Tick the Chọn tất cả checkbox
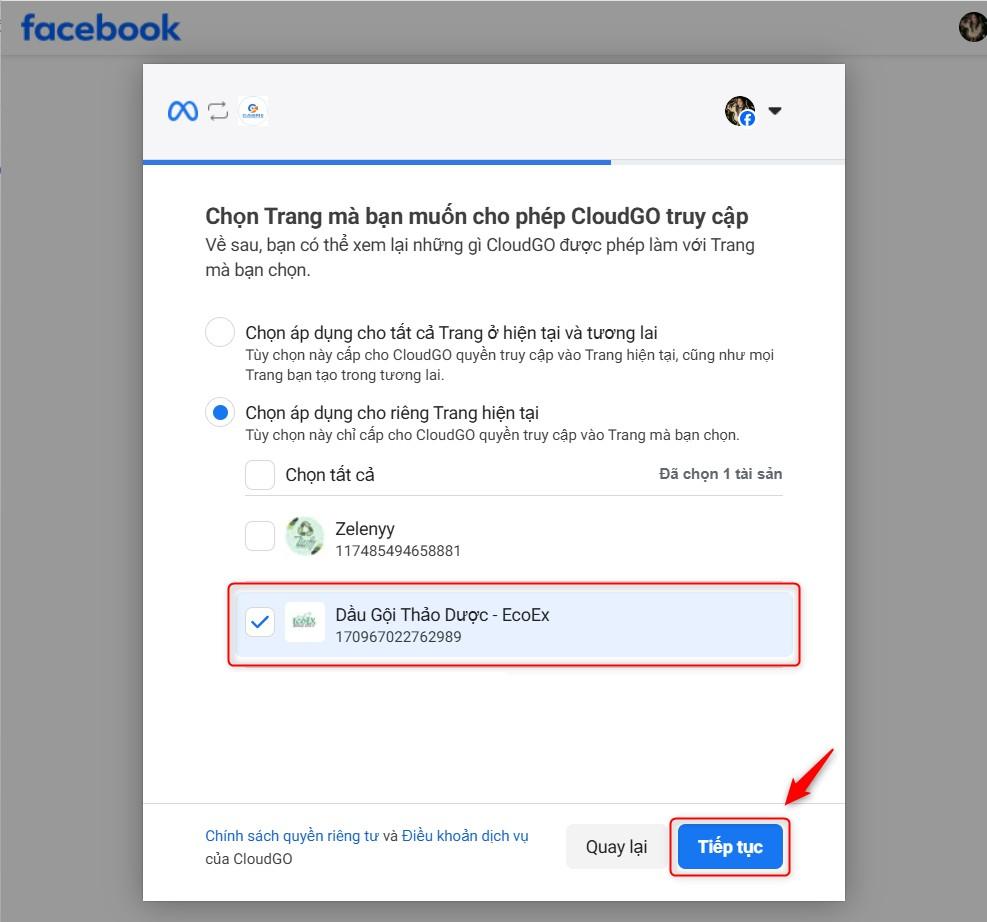Screen dimensions: 987x922 260,475
